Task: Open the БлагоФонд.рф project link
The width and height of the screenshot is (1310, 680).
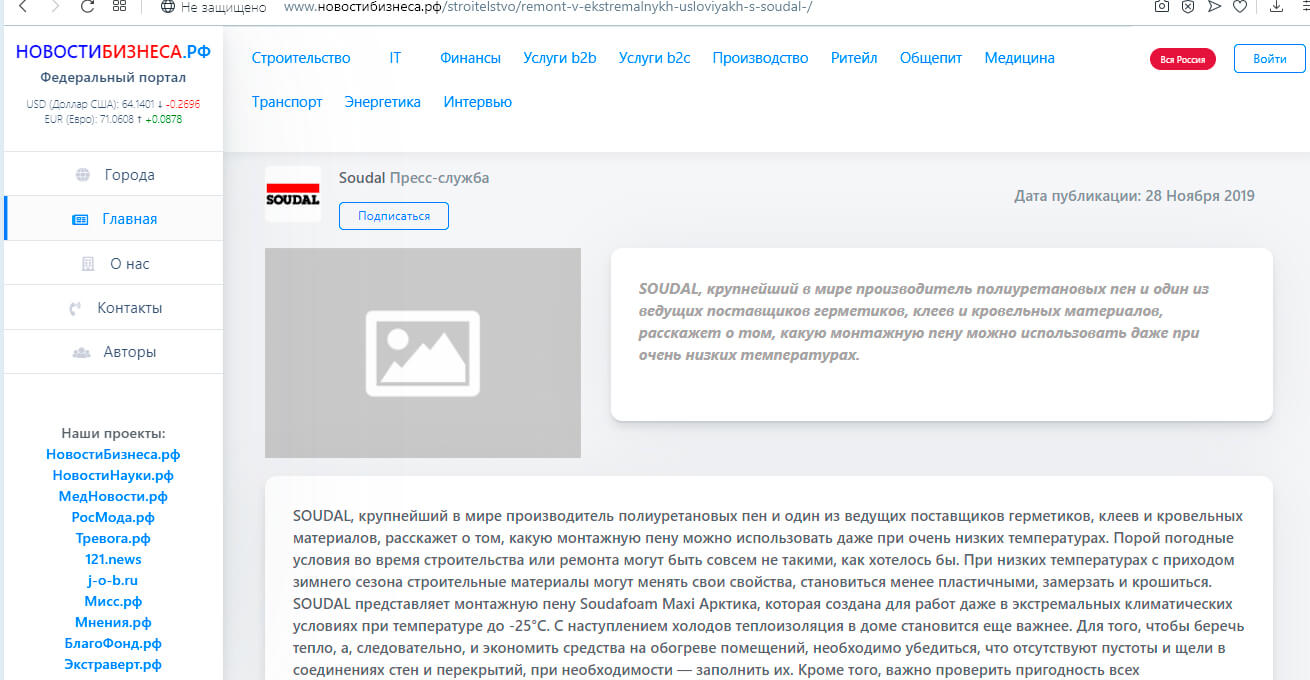Action: tap(113, 643)
